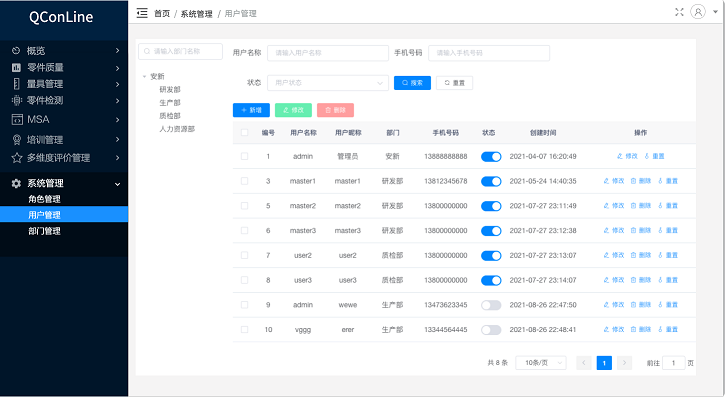Reset password for vggg row 10
The image size is (725, 399).
pos(668,330)
